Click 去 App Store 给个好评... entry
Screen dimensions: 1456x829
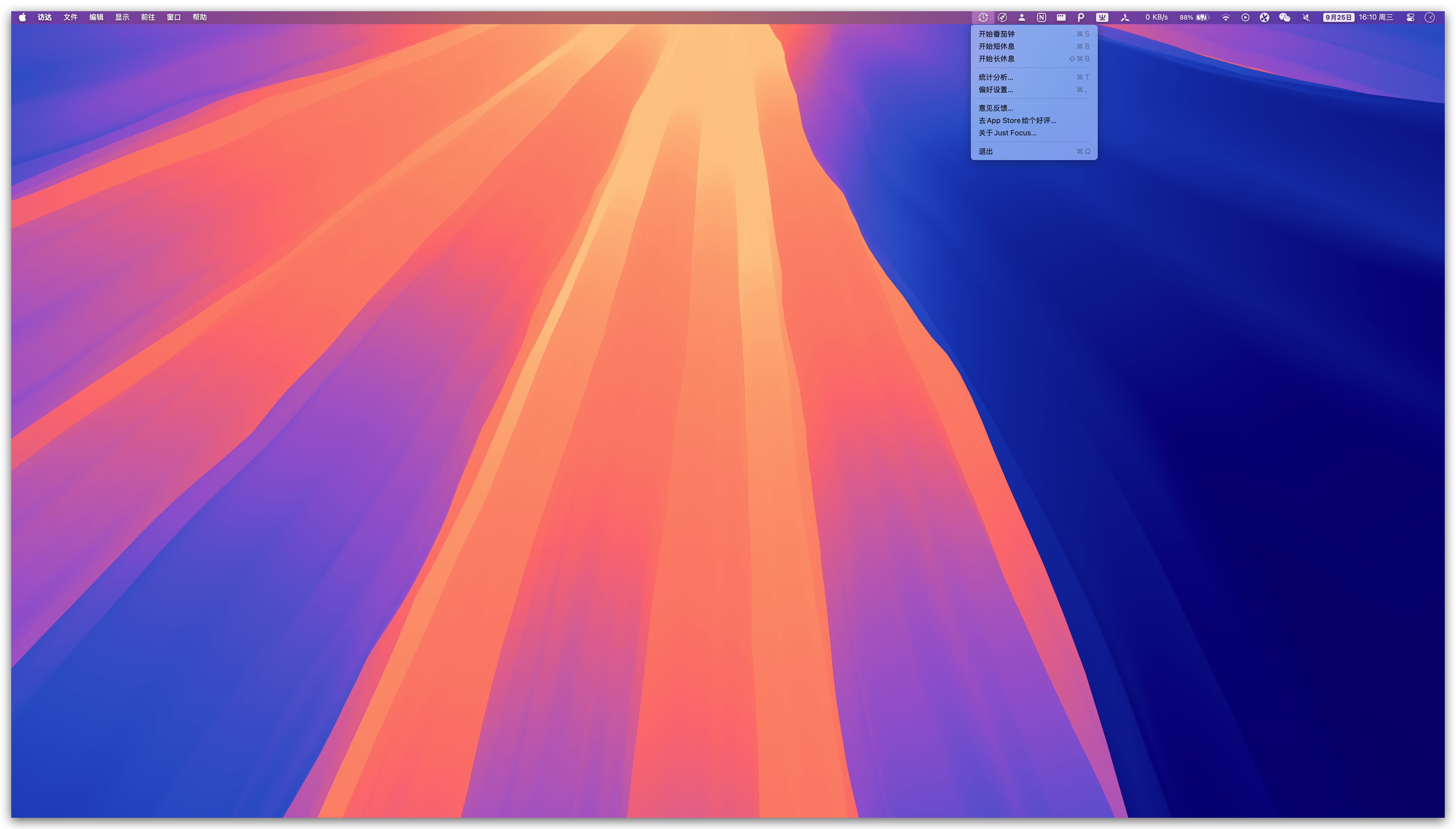pos(1017,121)
